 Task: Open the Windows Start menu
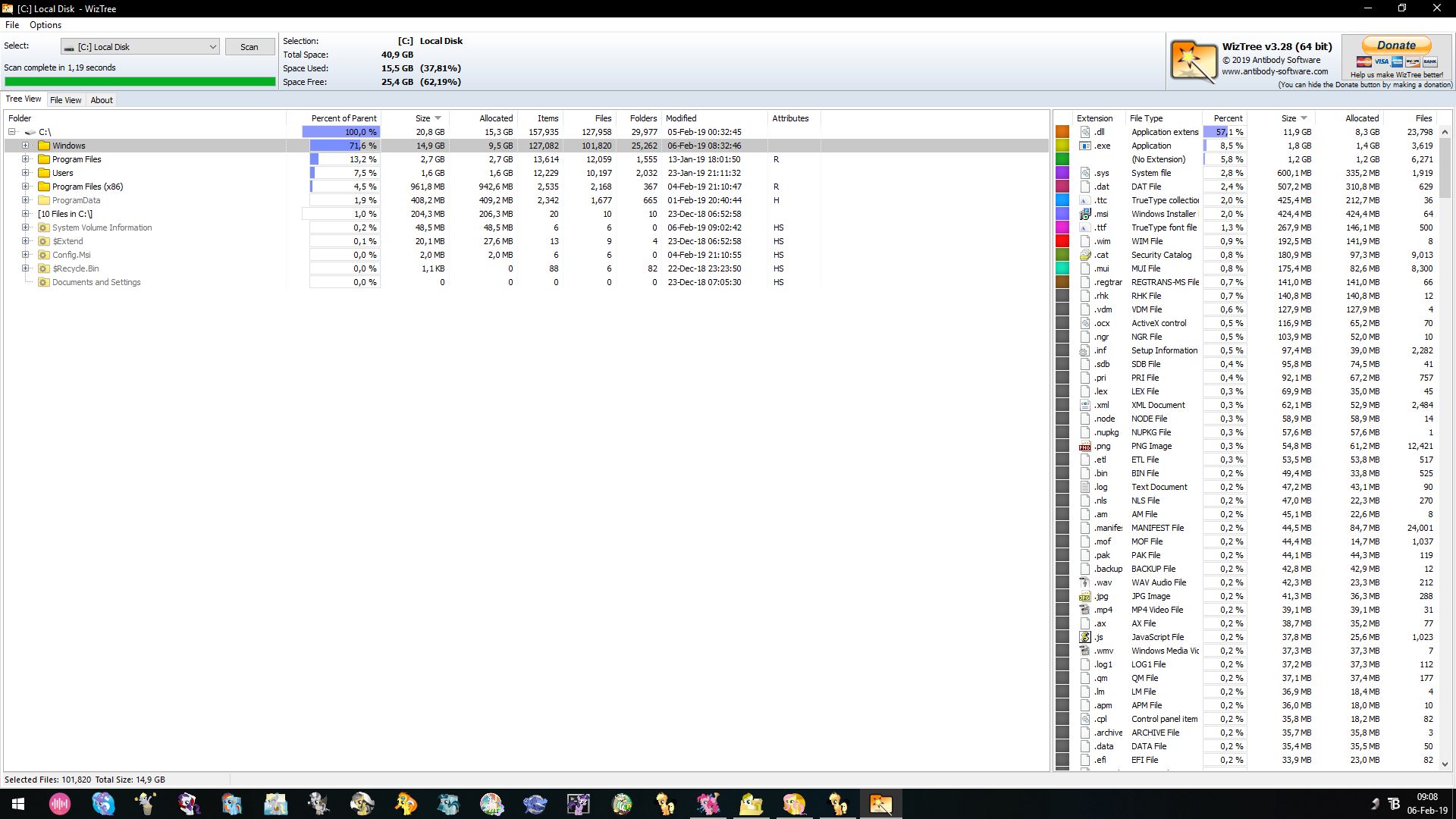tap(18, 804)
